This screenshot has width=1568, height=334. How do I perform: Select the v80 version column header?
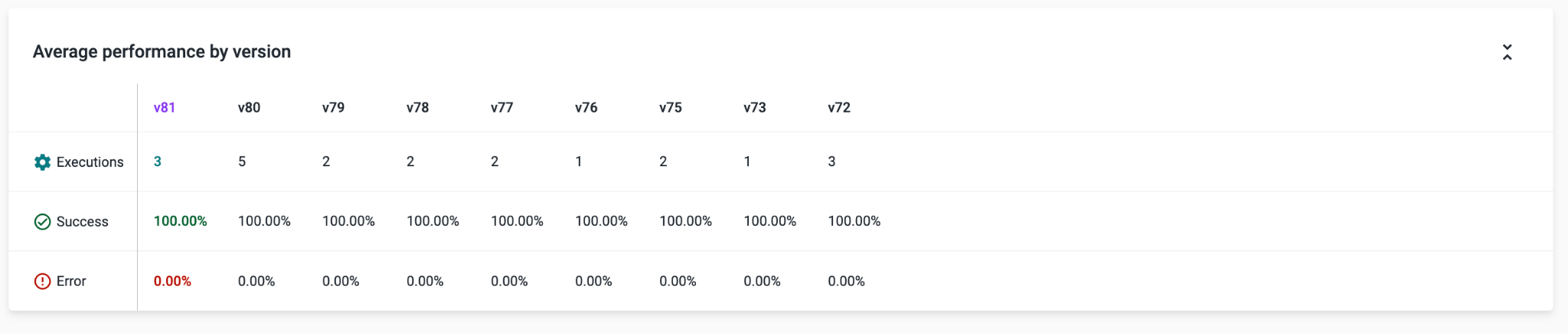click(x=249, y=108)
